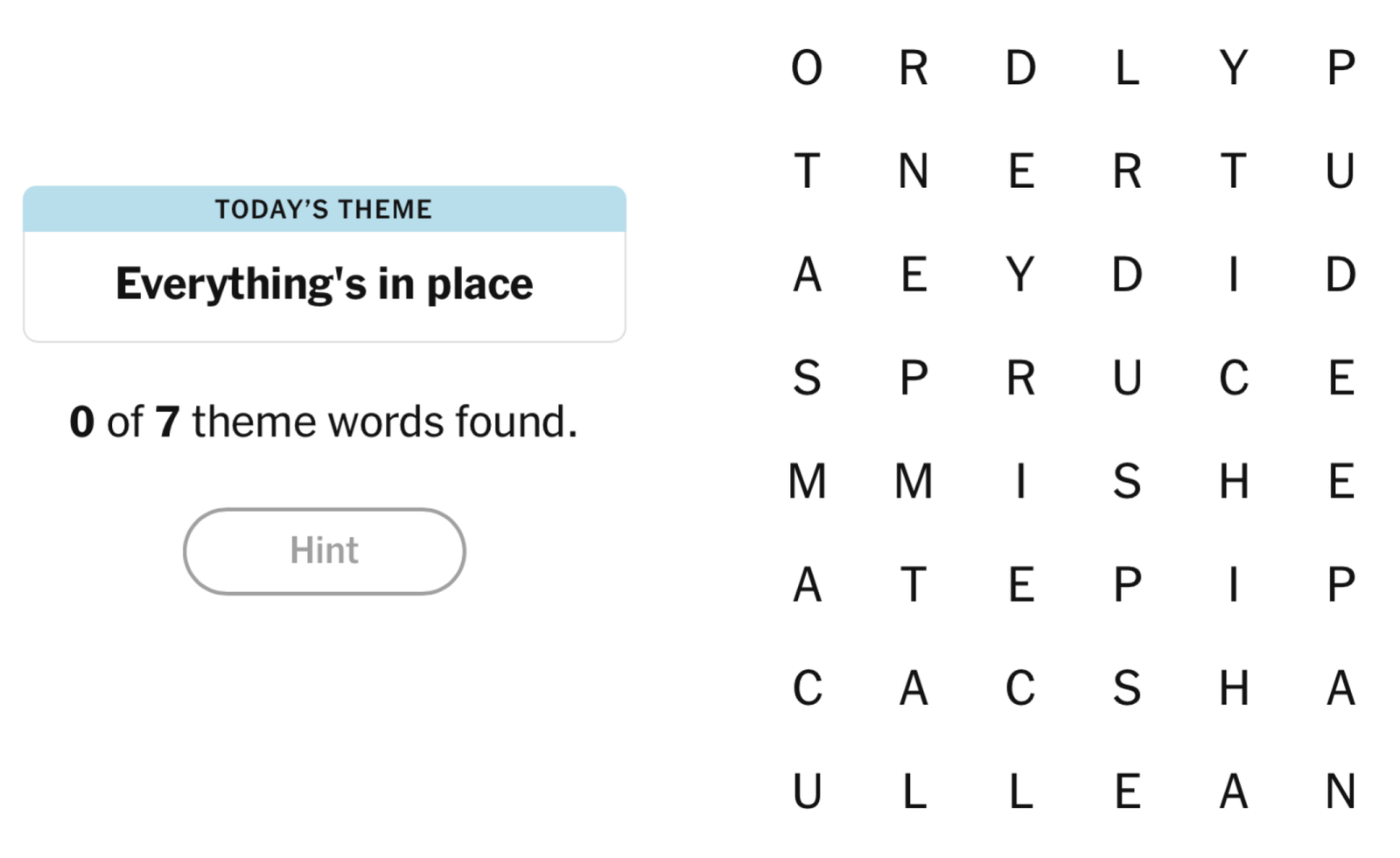This screenshot has height=858, width=1400.
Task: Tap the letter L in the top row
Action: coord(1127,67)
